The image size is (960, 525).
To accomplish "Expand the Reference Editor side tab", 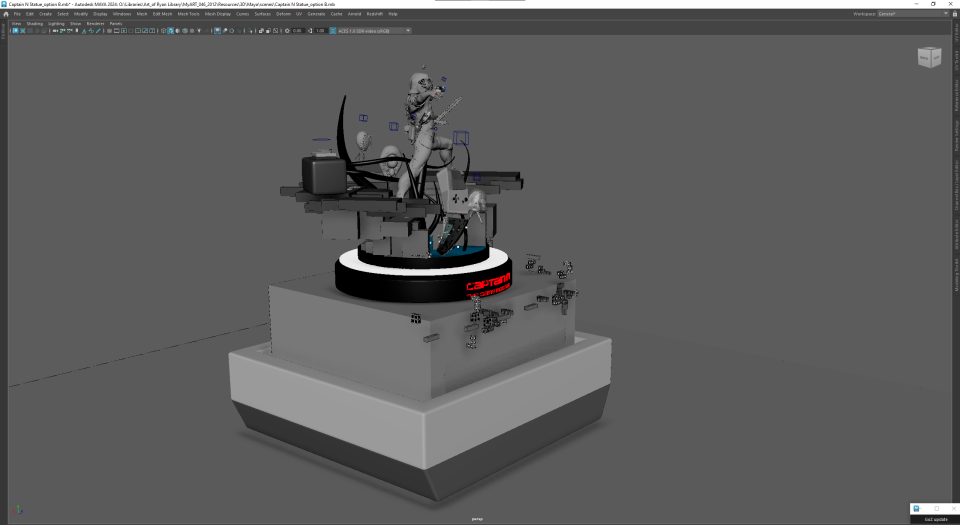I will [x=956, y=95].
